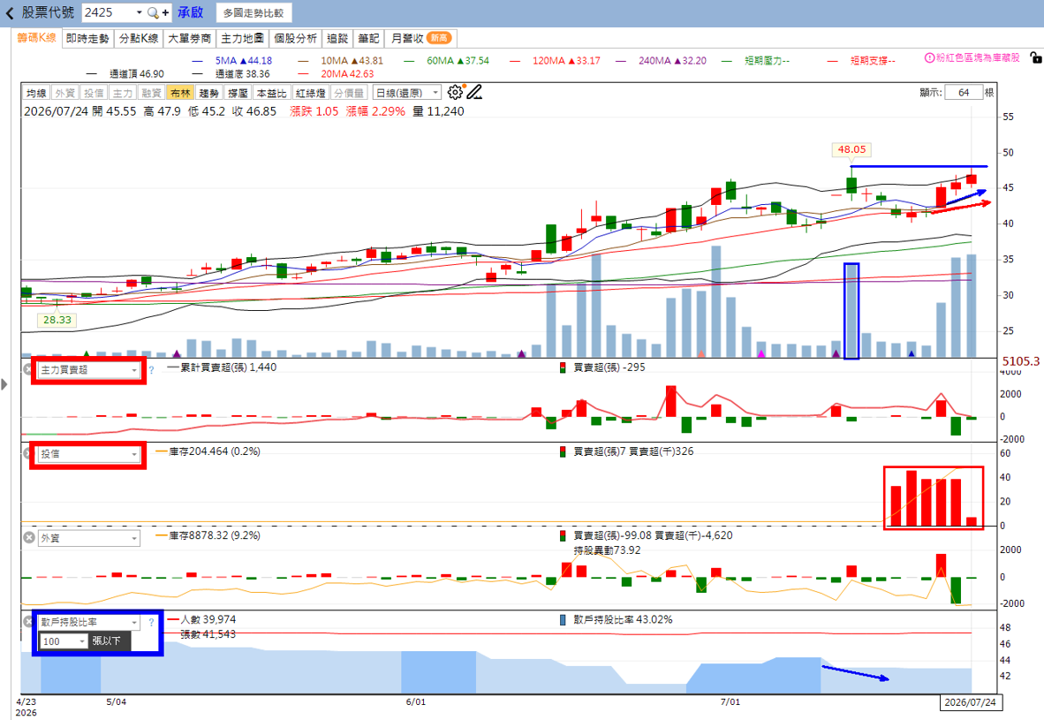Open the chart settings gear icon

[x=455, y=92]
